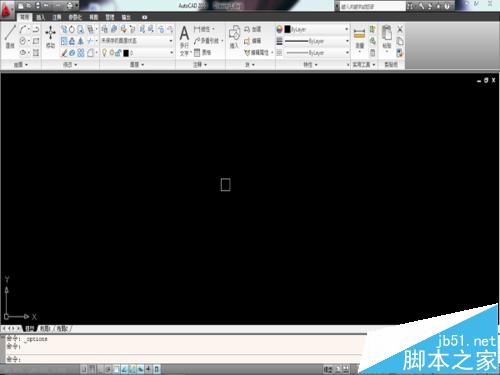Activate the Move tool in Modify panel
The image size is (500, 375).
tap(50, 37)
